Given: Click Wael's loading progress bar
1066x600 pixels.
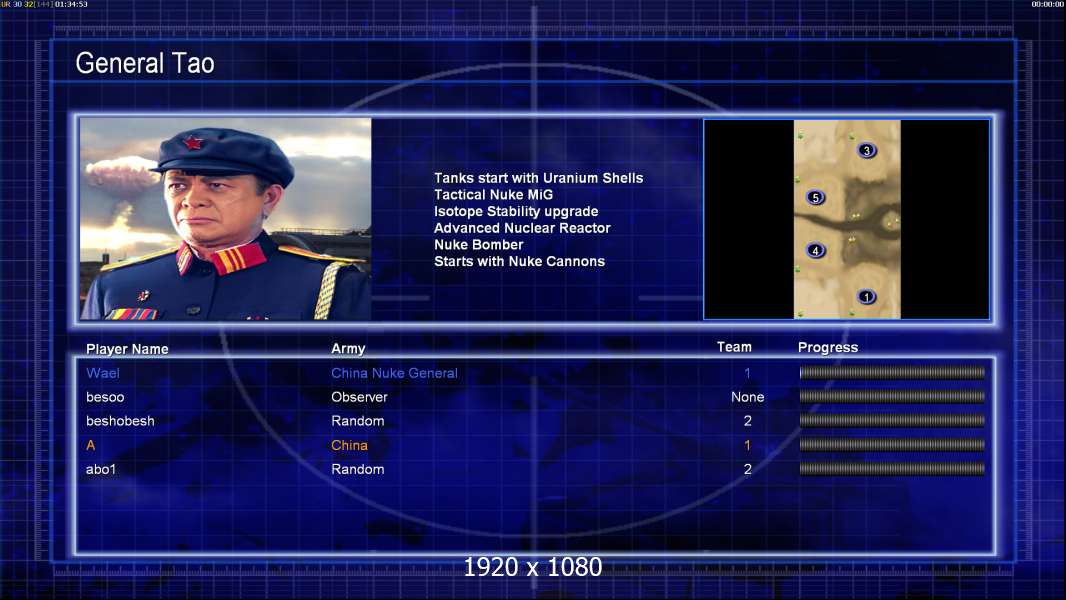Looking at the screenshot, I should pos(892,372).
